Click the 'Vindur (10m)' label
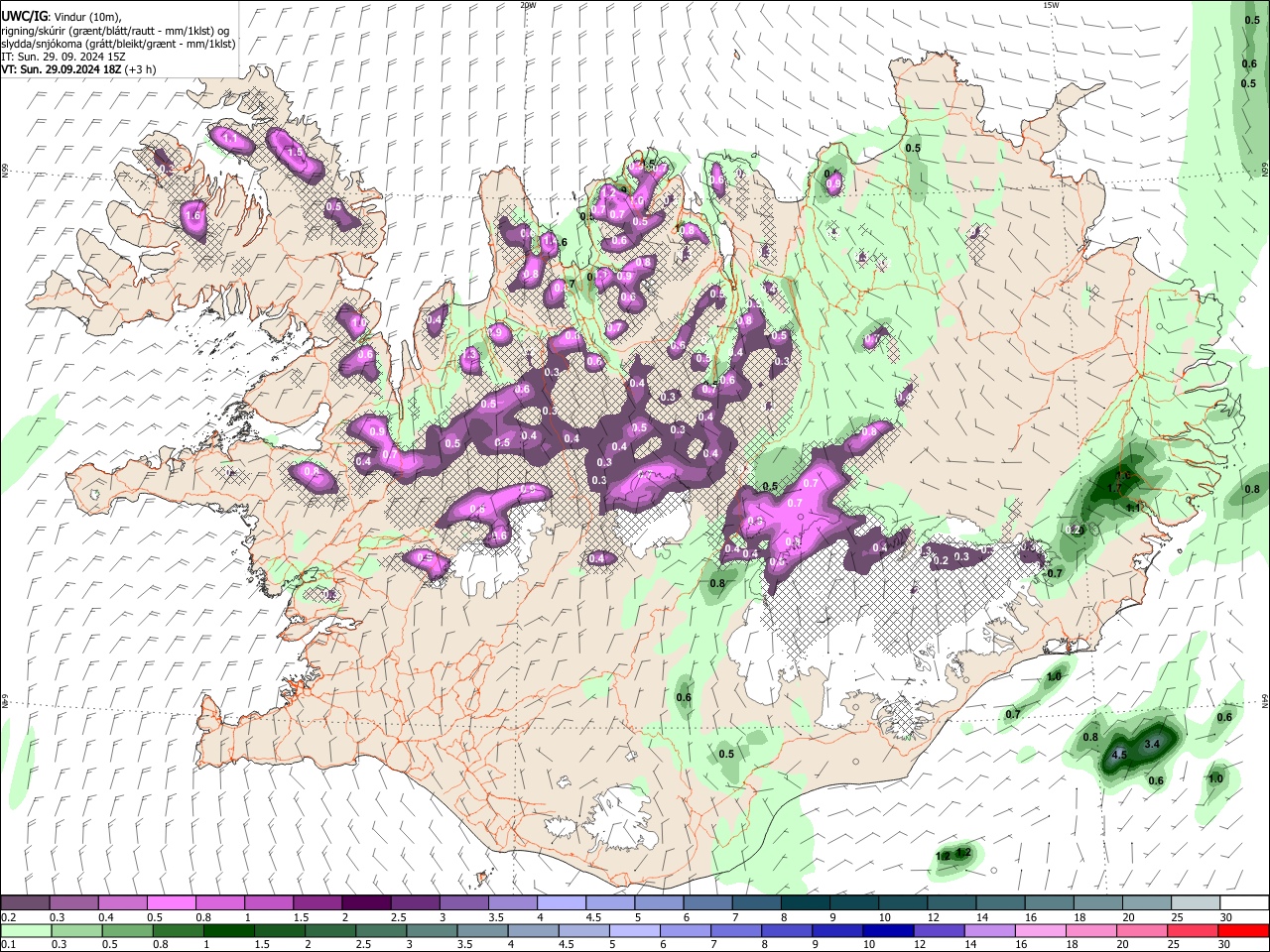1270x952 pixels. coord(85,17)
